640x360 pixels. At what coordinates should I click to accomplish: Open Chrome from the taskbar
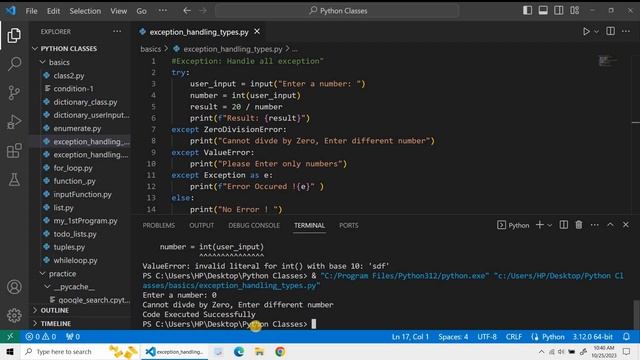coord(280,351)
